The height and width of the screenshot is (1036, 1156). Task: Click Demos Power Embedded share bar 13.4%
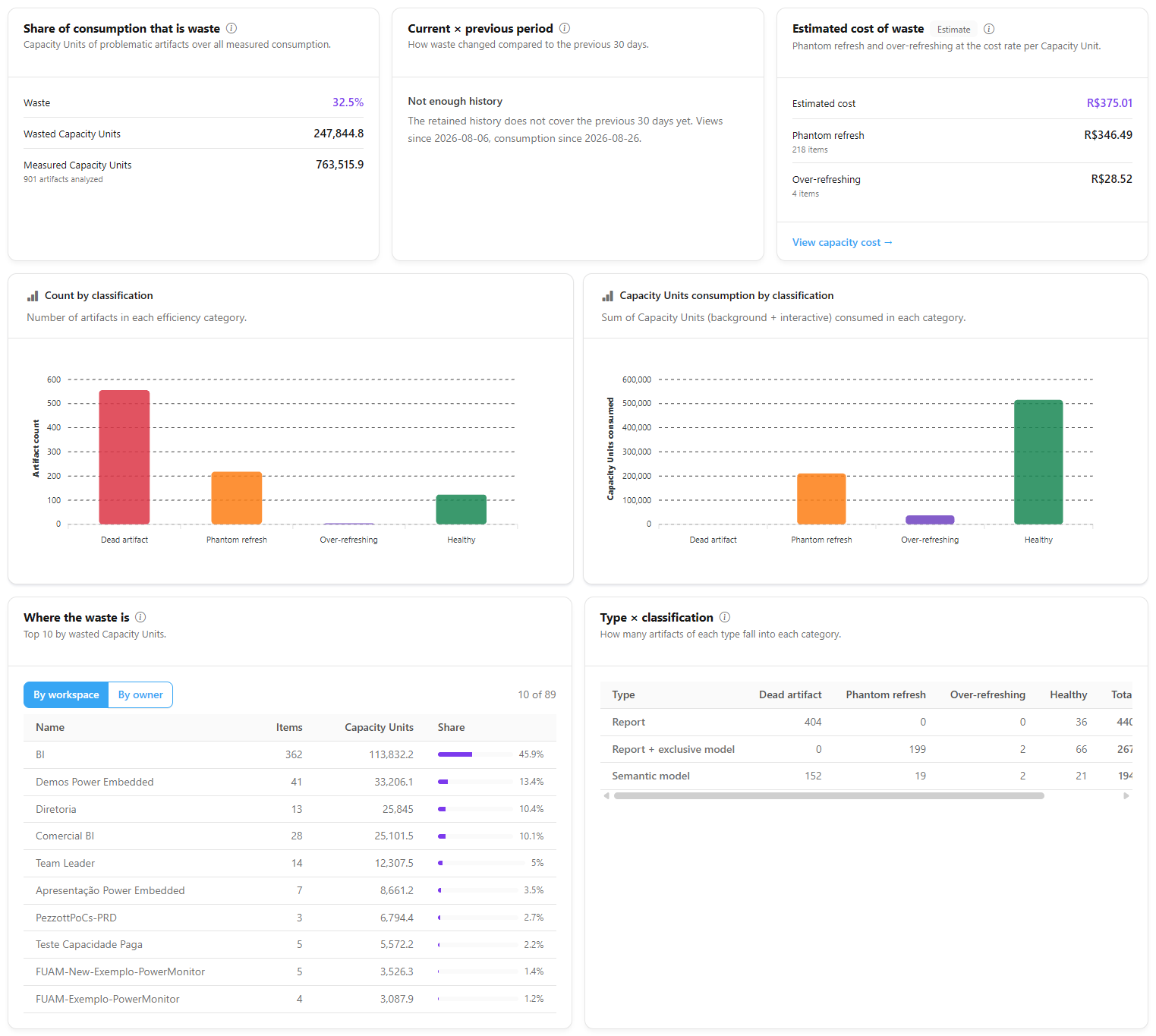pos(475,782)
